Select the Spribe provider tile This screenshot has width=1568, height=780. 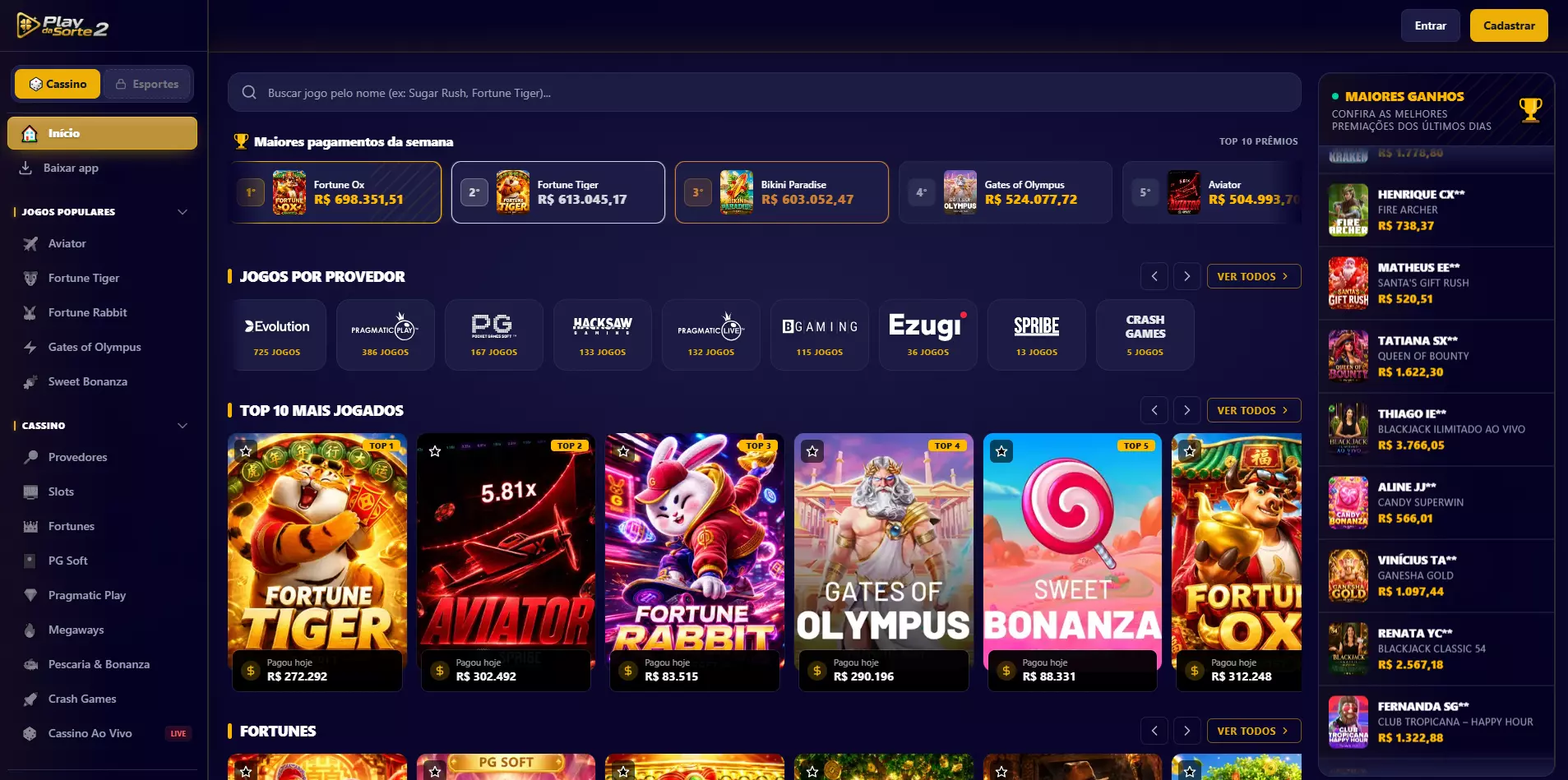1037,335
